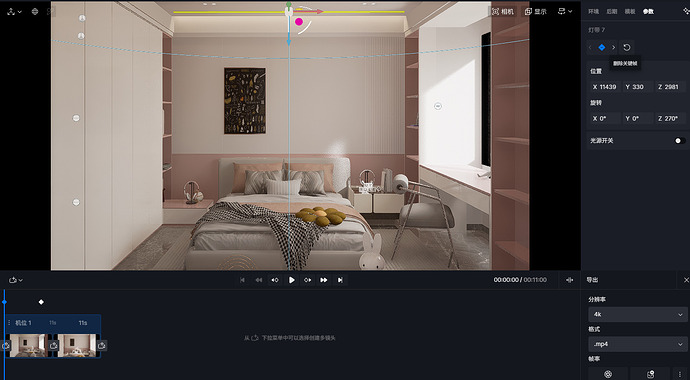Screen dimensions: 690x380
Task: Open the export more-options dots menu
Action: 680,374
